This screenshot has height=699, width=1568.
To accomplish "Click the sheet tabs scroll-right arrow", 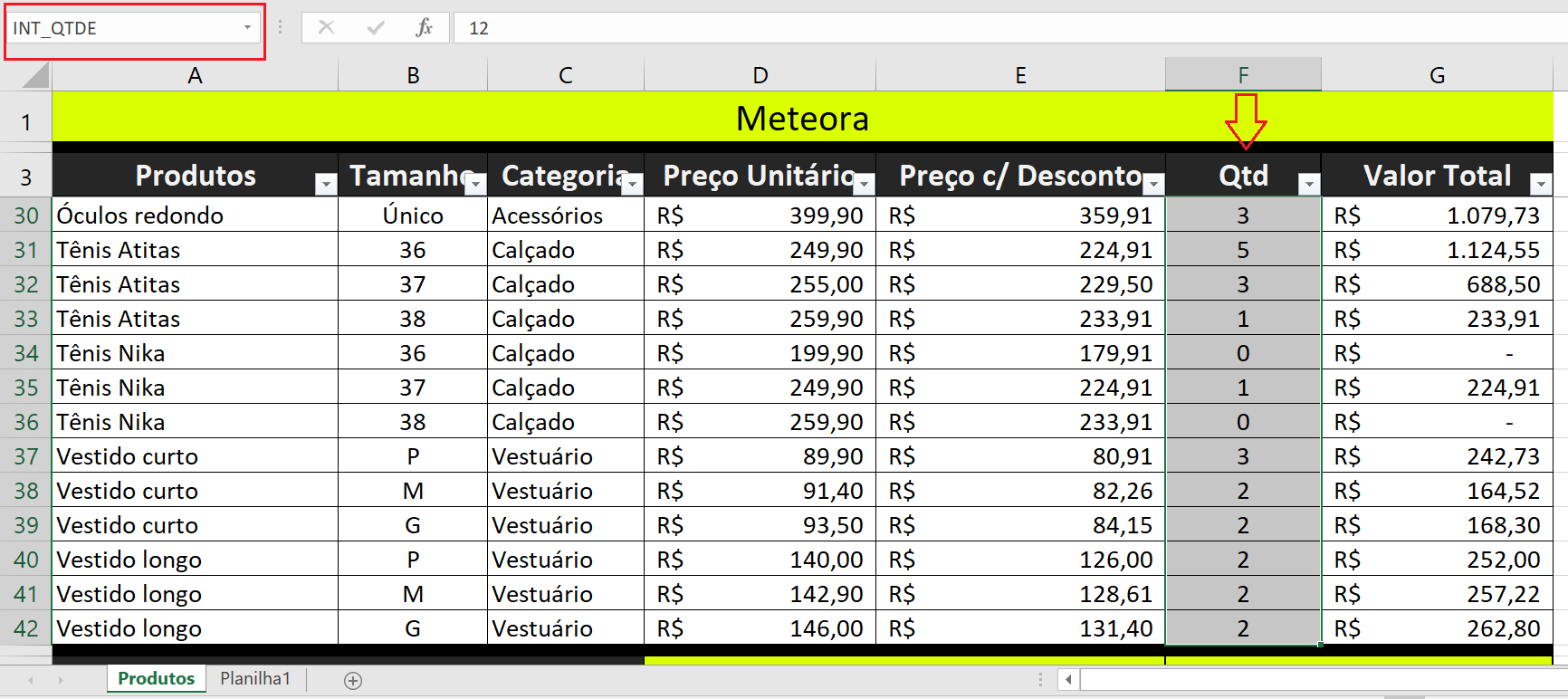I will pos(61,680).
